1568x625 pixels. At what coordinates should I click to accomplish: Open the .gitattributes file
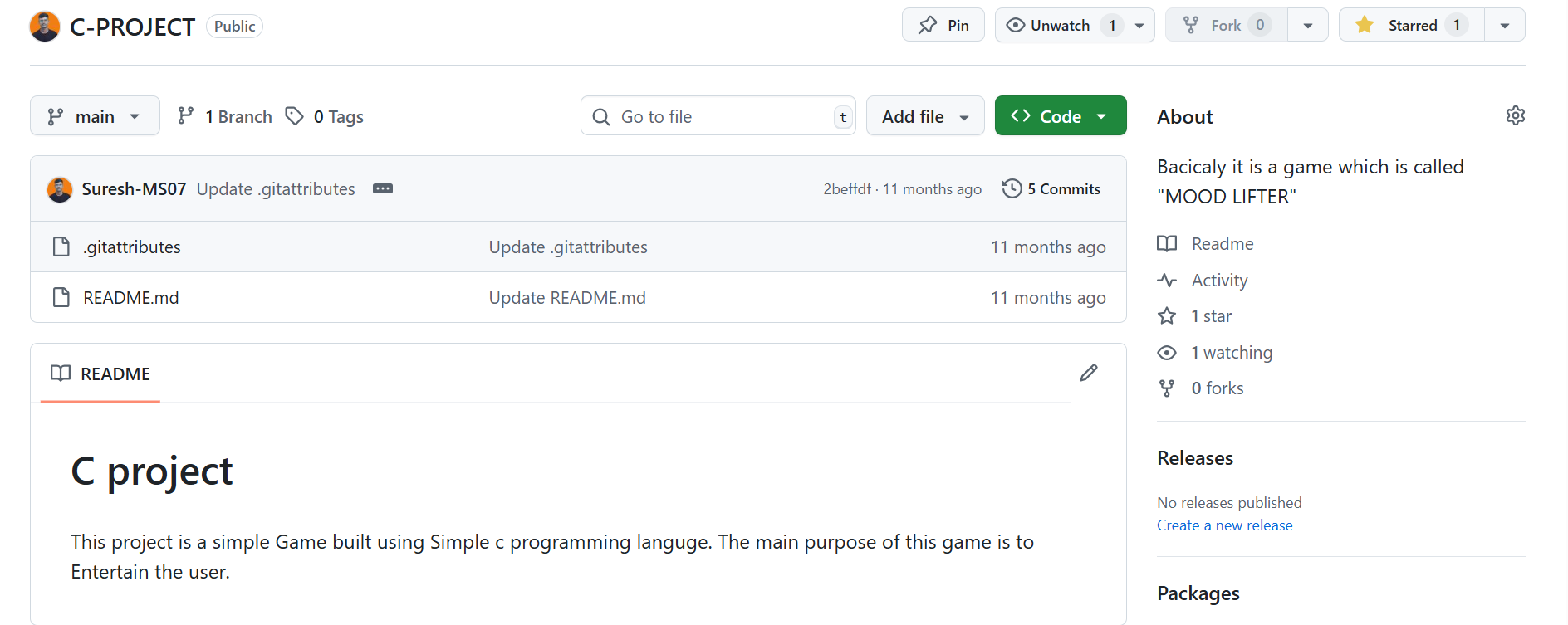click(x=132, y=247)
